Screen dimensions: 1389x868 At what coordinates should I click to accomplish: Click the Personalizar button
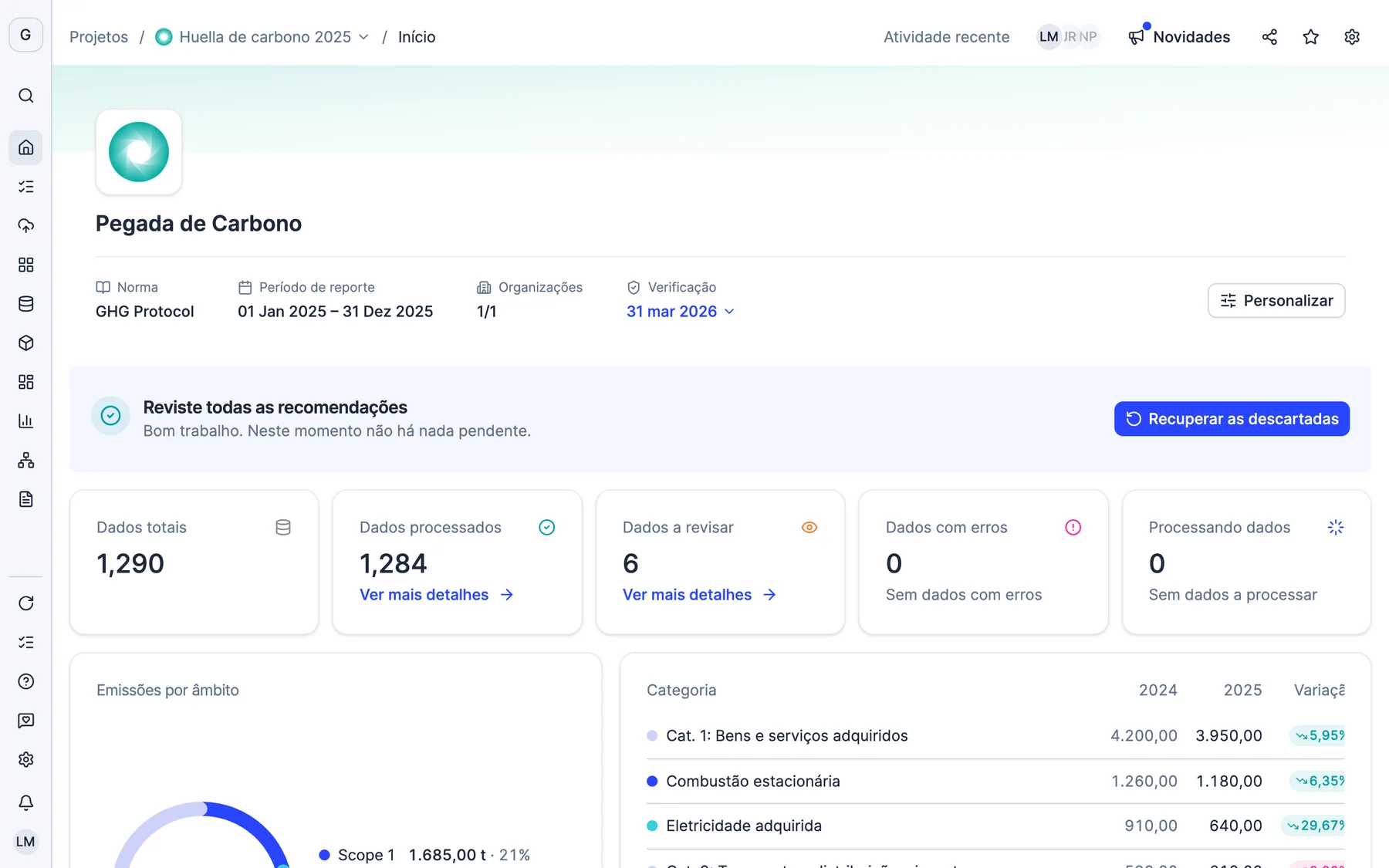pyautogui.click(x=1276, y=301)
